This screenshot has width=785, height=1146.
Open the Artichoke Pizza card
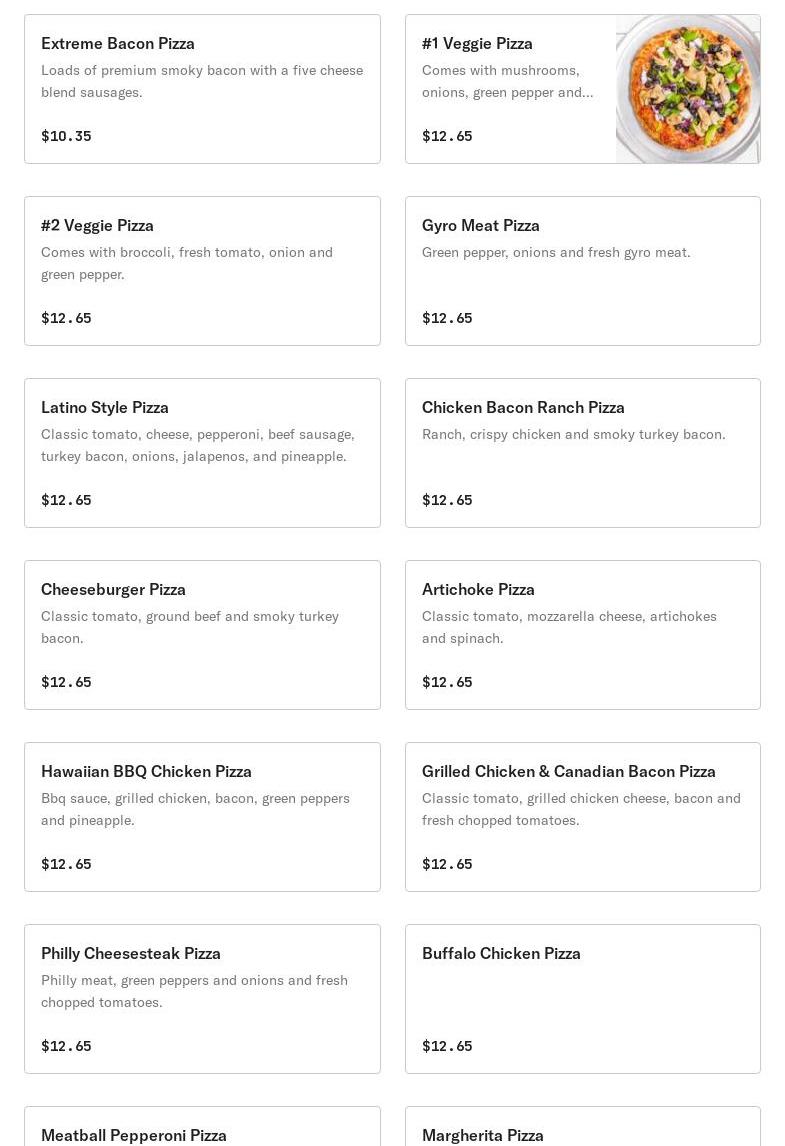[583, 635]
